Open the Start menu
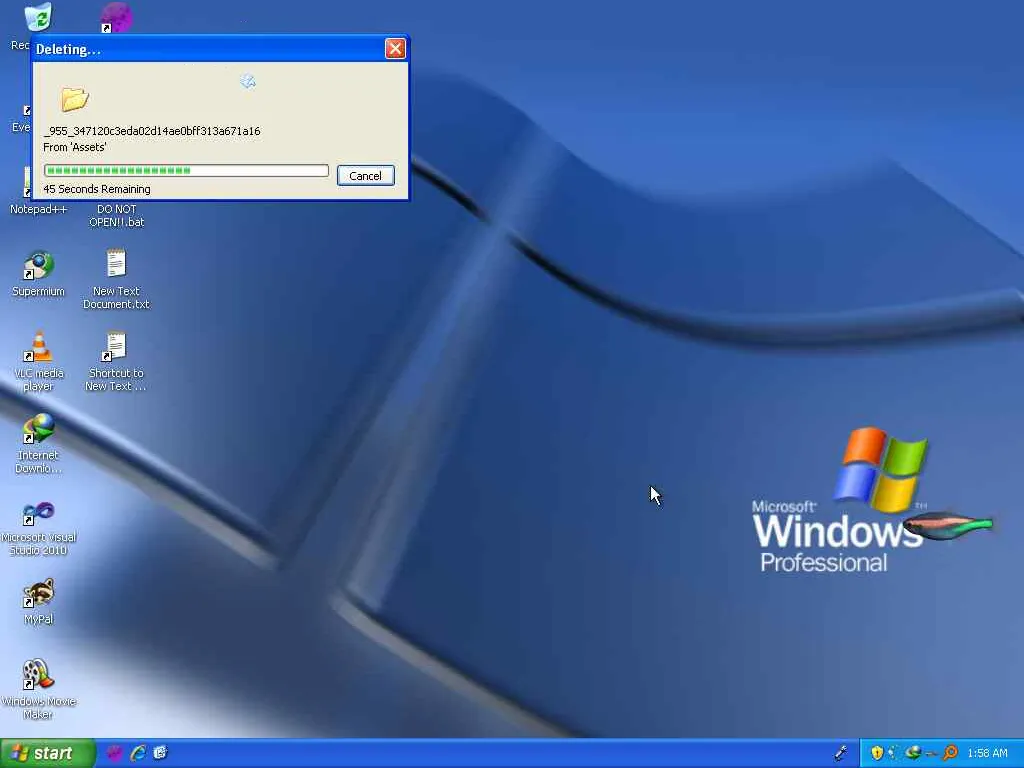Image resolution: width=1024 pixels, height=768 pixels. point(47,753)
